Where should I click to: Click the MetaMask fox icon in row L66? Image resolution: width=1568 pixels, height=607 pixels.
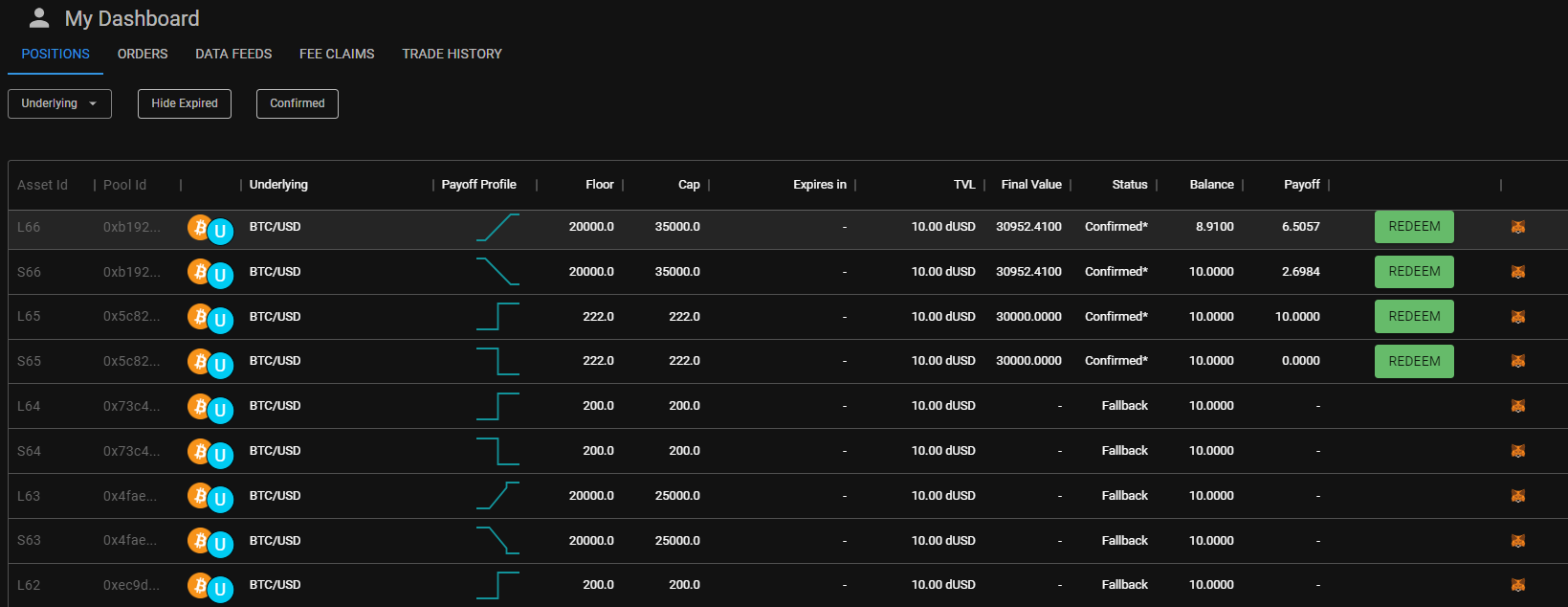(x=1517, y=227)
